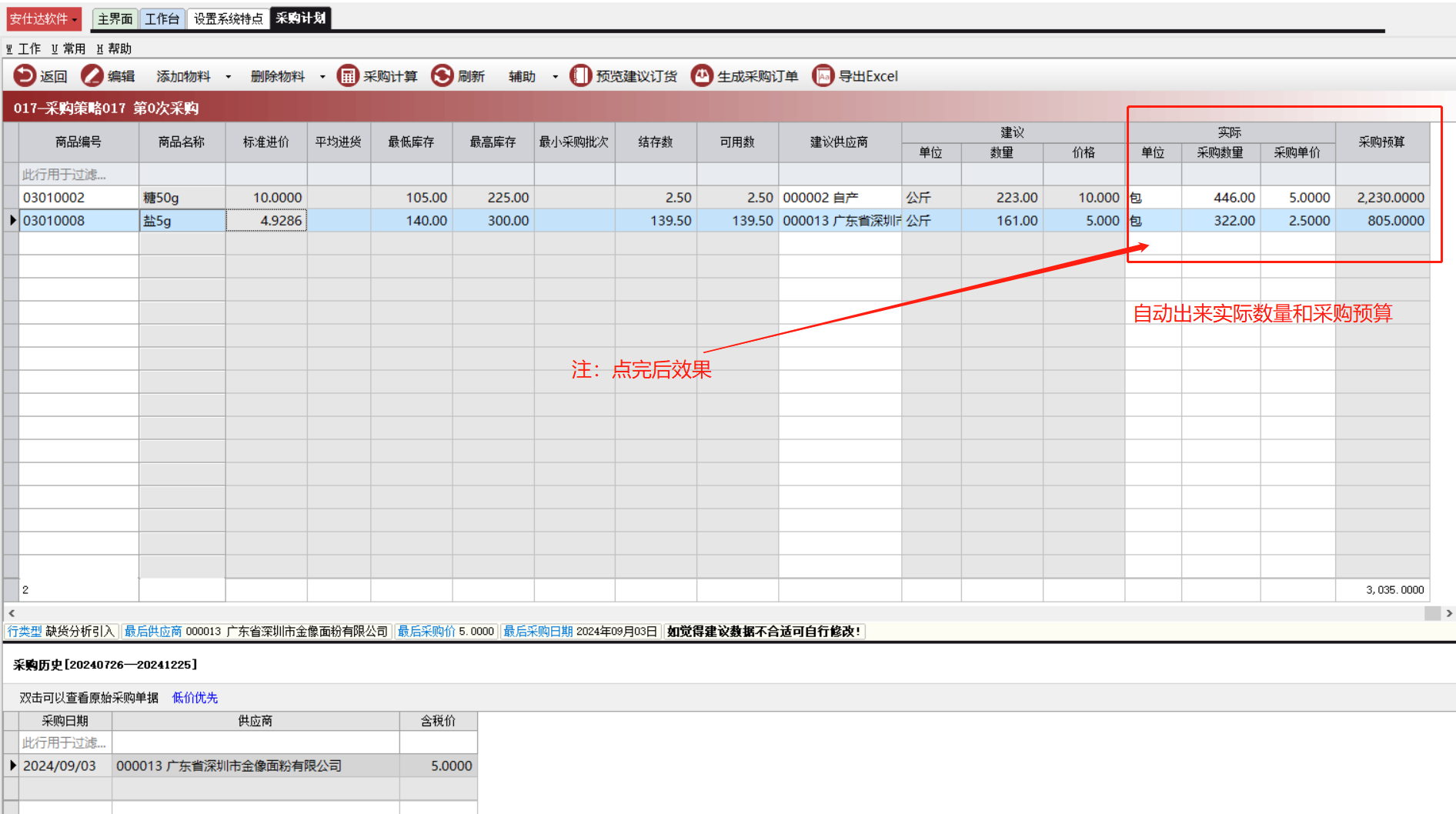The height and width of the screenshot is (814, 1456).
Task: Click the 添加物料 toolbar button
Action: [x=183, y=76]
